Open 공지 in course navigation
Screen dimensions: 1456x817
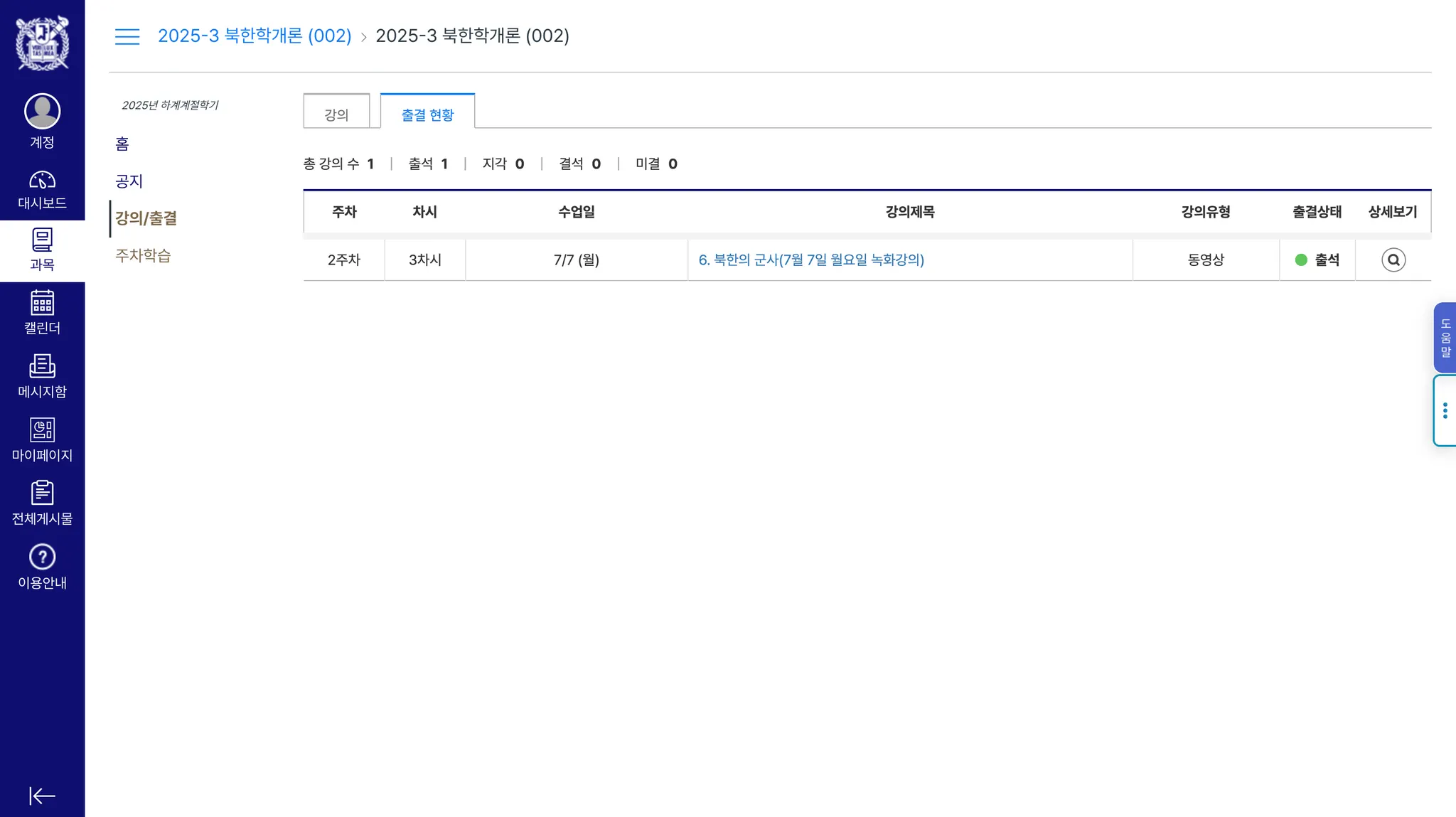pos(129,181)
